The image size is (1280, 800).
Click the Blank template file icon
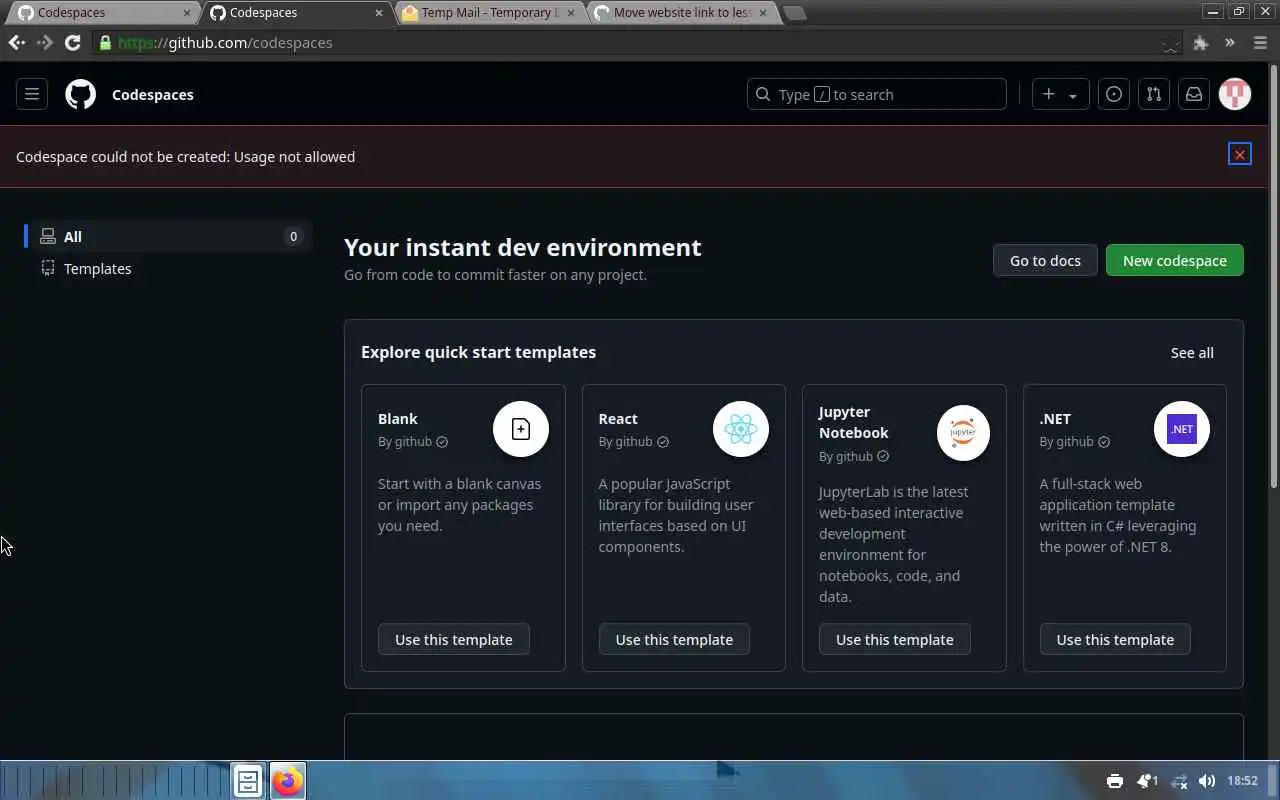point(521,429)
